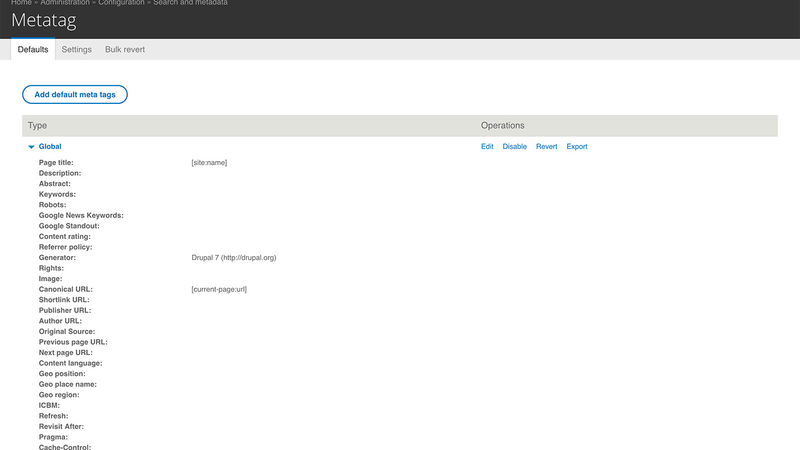Click the Metatag page title
The image size is (800, 450).
coord(44,20)
